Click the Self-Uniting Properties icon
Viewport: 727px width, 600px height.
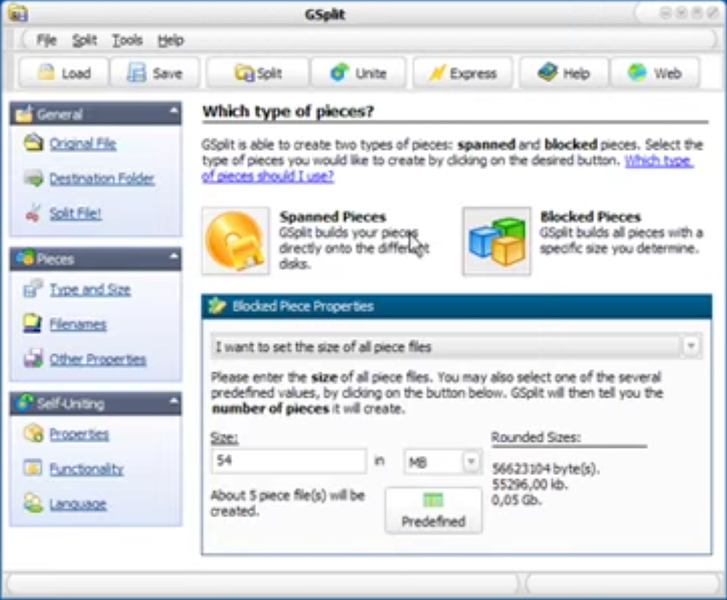click(x=33, y=433)
